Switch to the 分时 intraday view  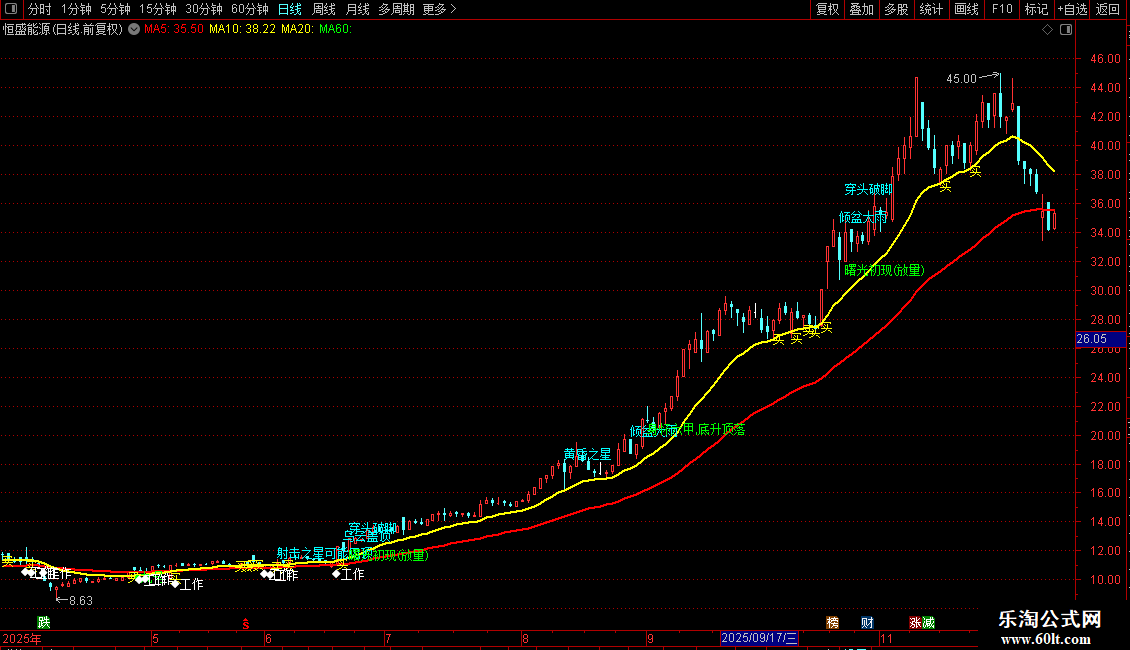click(40, 9)
